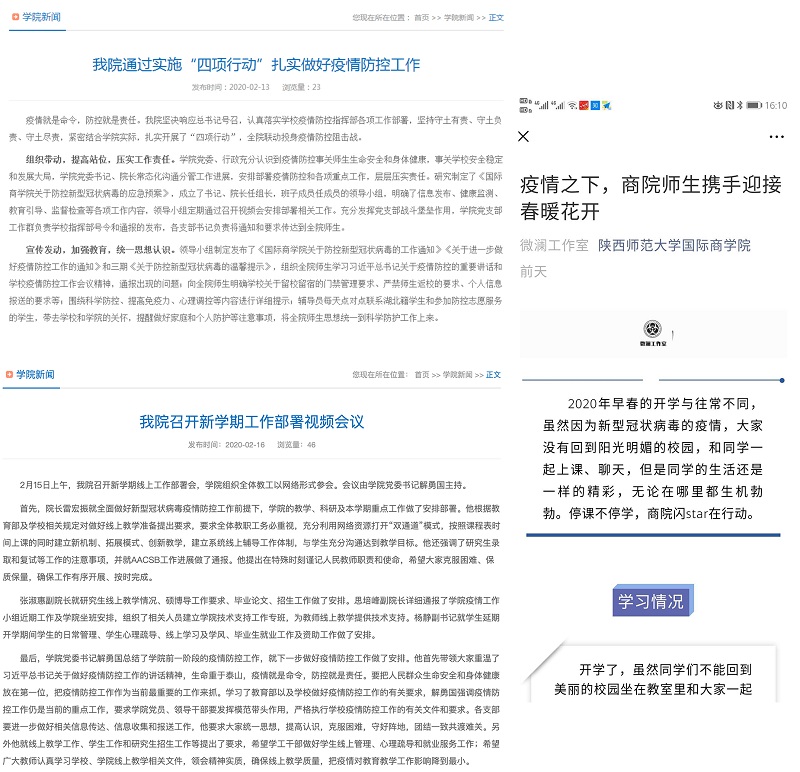Screen dimensions: 800x772
Task: Open the 陕西师范大学国际商学院 account link
Action: coord(674,244)
